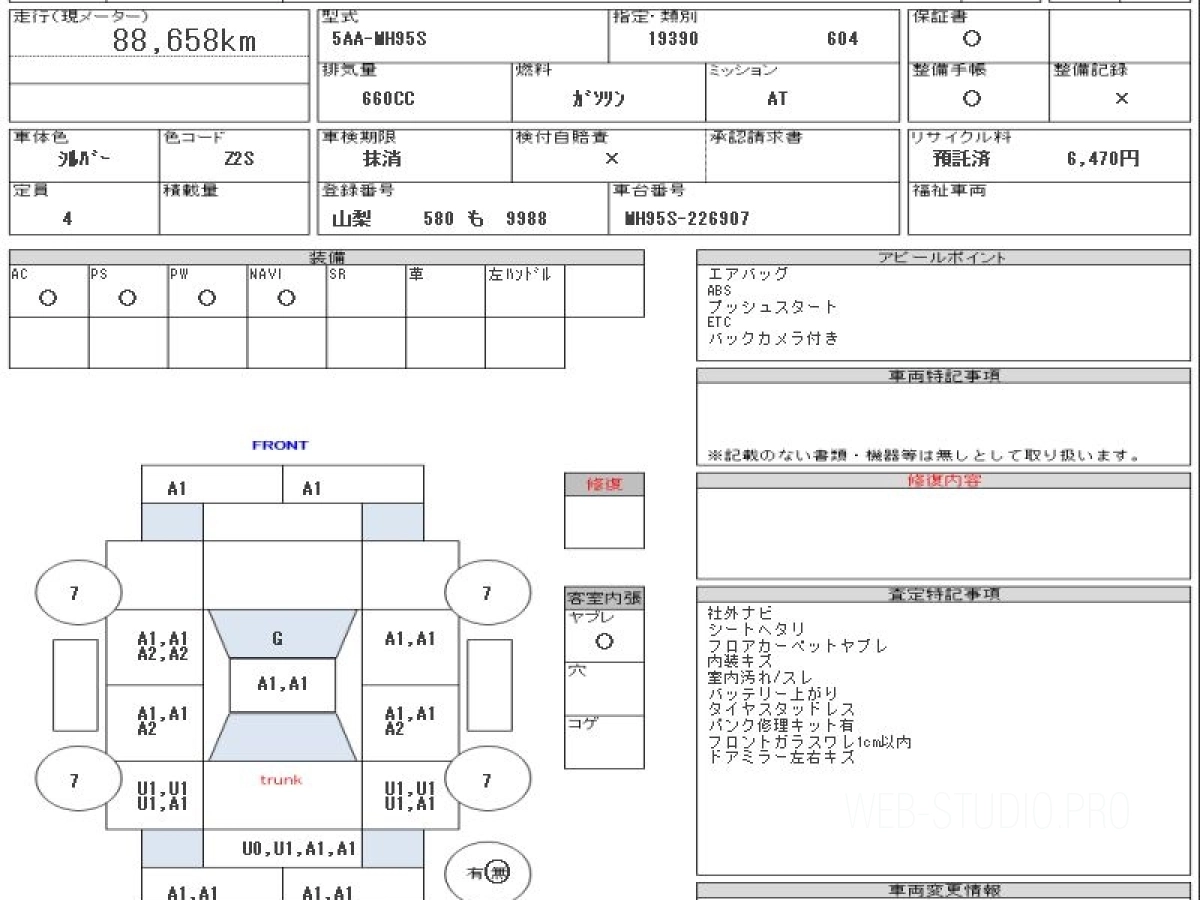Click the note starting ※記載のない書類
1200x900 pixels.
click(924, 455)
